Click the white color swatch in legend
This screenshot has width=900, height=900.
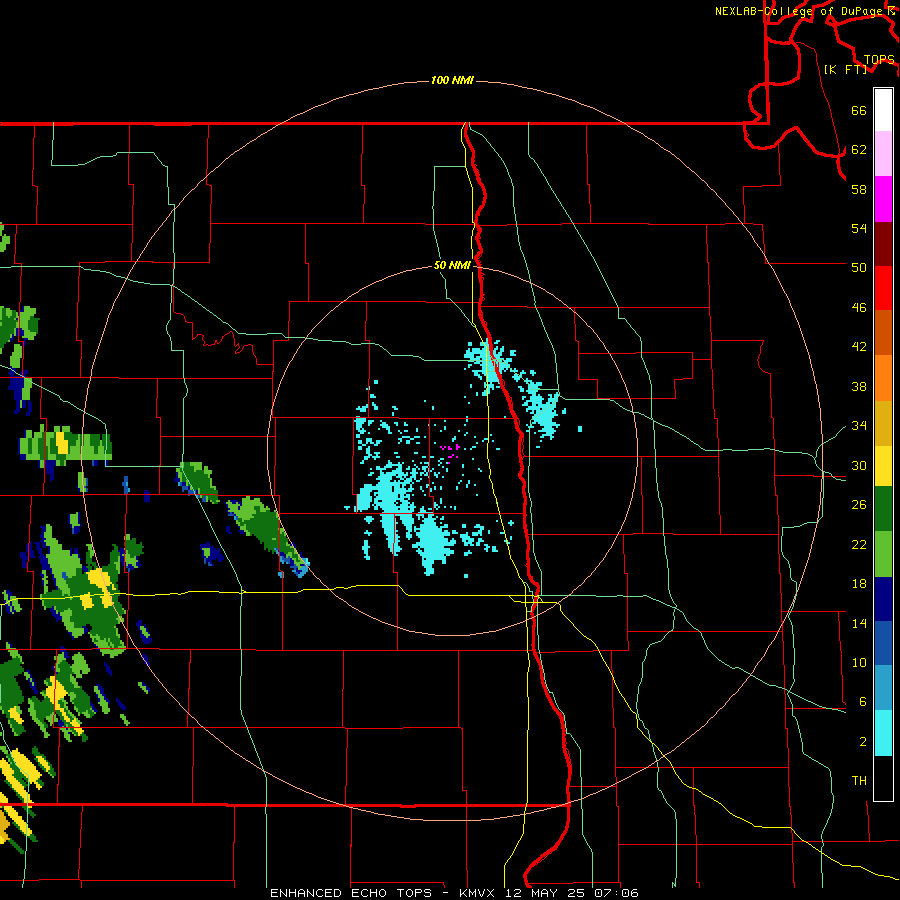point(883,110)
